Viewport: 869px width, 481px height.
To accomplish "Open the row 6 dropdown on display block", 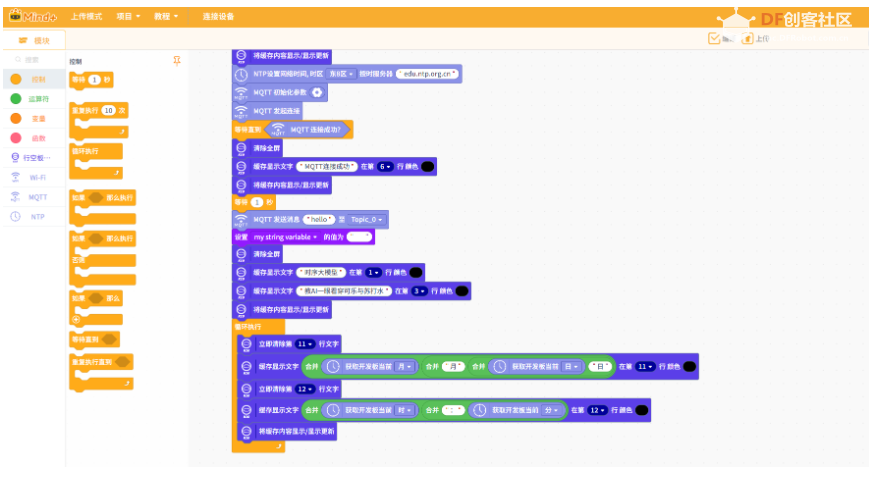I will (x=385, y=167).
